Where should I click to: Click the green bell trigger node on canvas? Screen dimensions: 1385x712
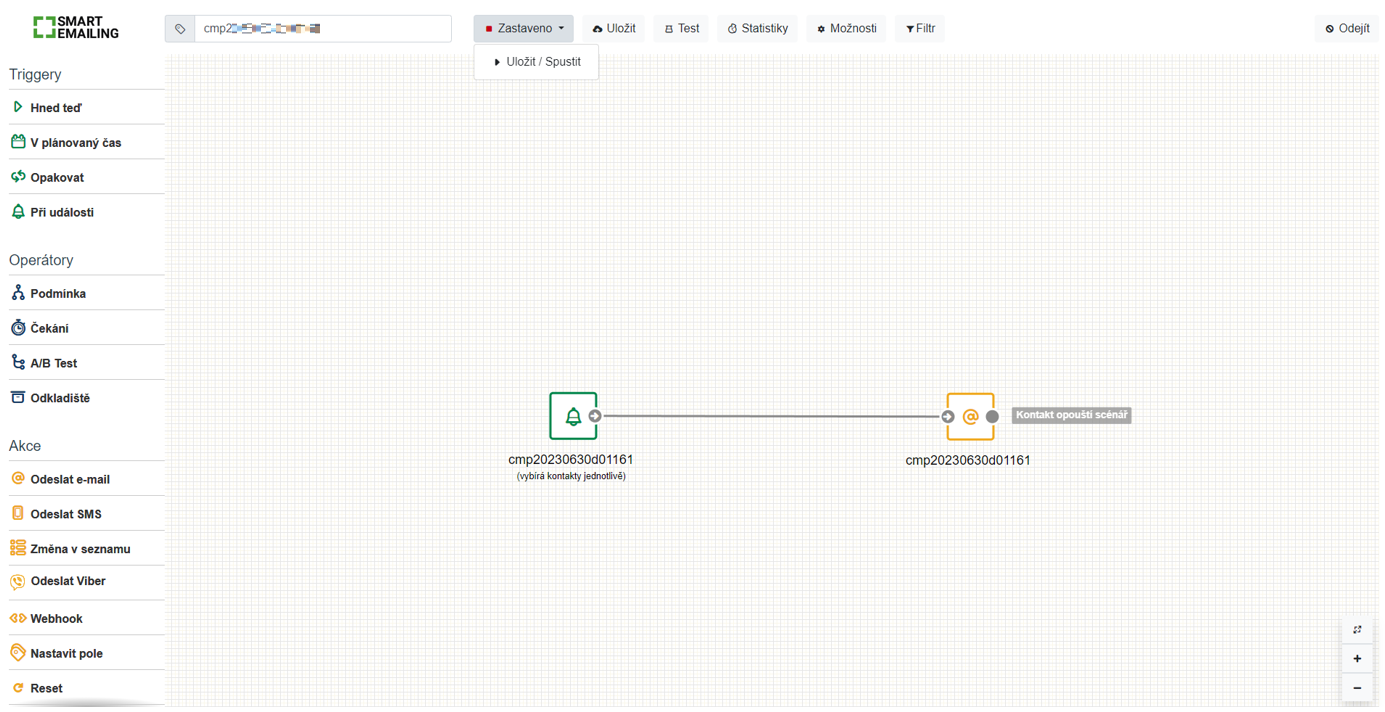tap(573, 416)
